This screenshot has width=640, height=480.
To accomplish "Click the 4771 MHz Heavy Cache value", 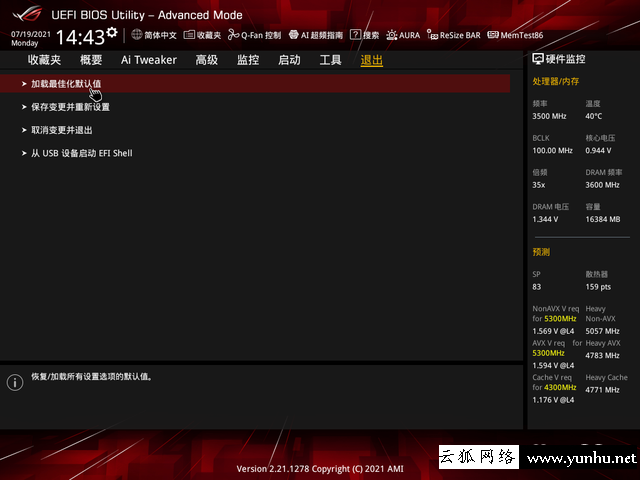I will 602,390.
